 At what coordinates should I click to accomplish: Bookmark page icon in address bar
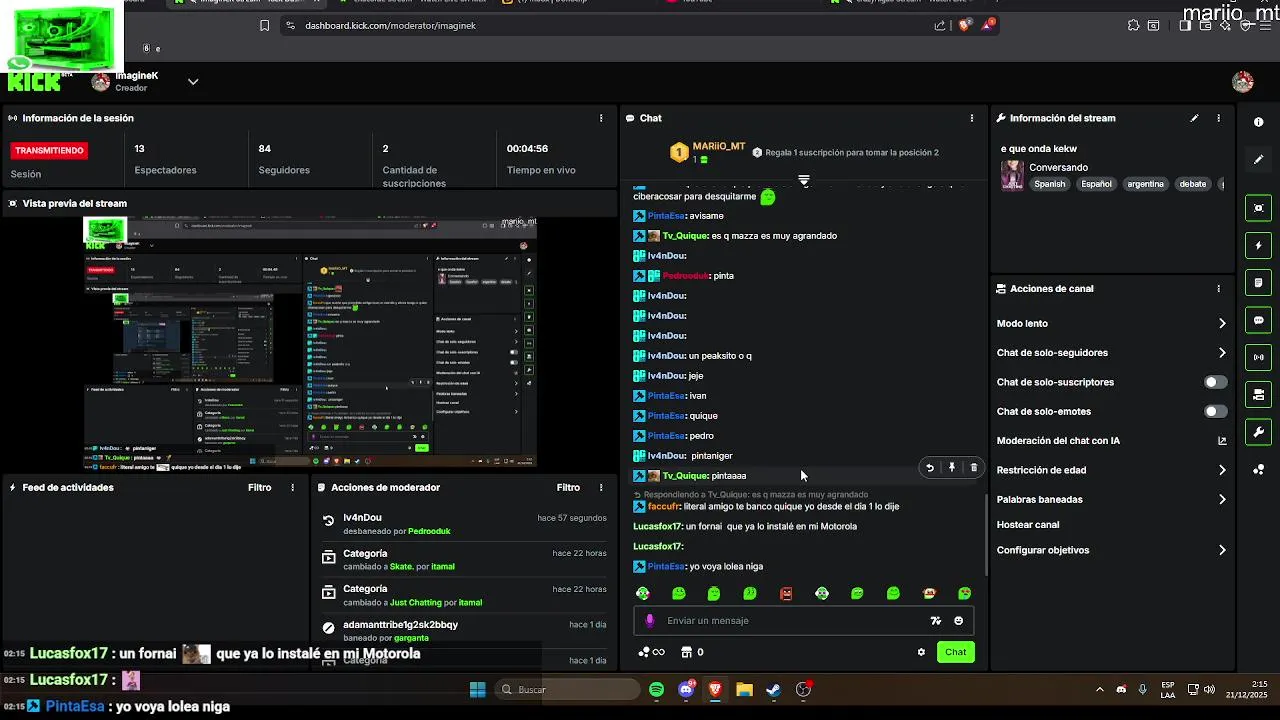pyautogui.click(x=264, y=26)
